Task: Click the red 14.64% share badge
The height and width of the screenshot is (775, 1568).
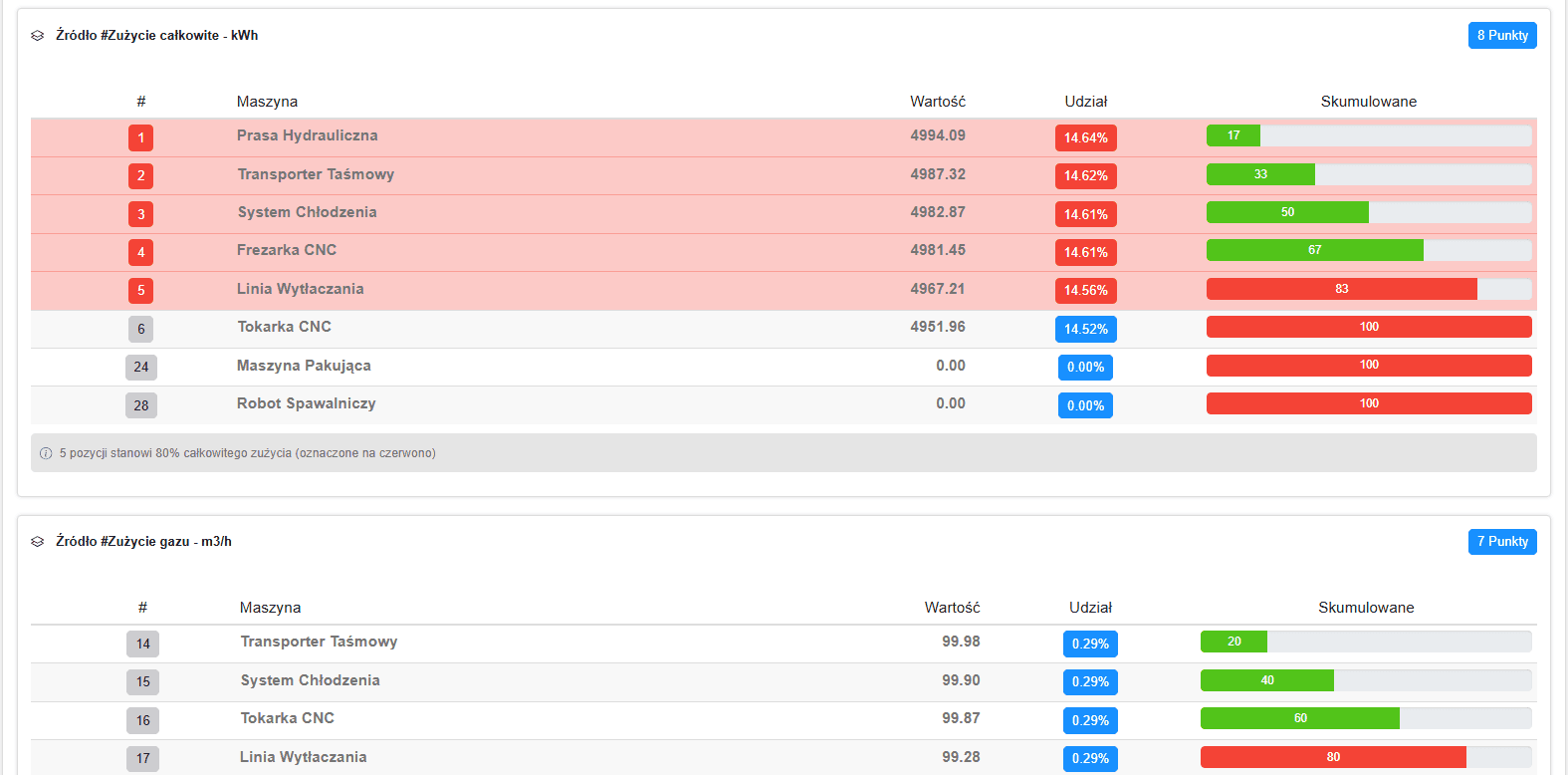Action: pos(1085,137)
